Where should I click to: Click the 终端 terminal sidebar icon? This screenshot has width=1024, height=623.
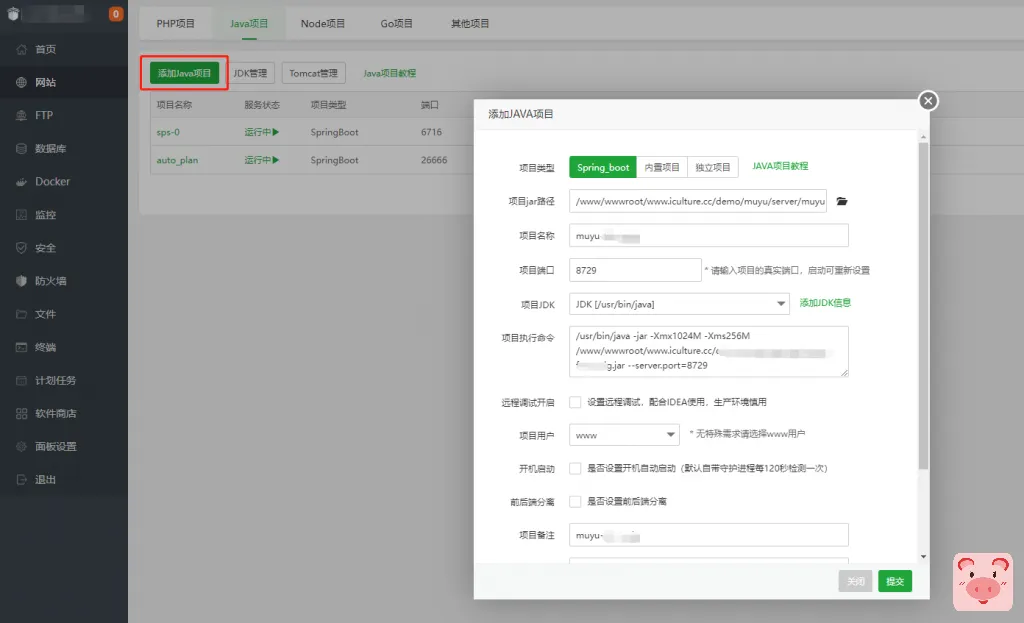pos(22,347)
